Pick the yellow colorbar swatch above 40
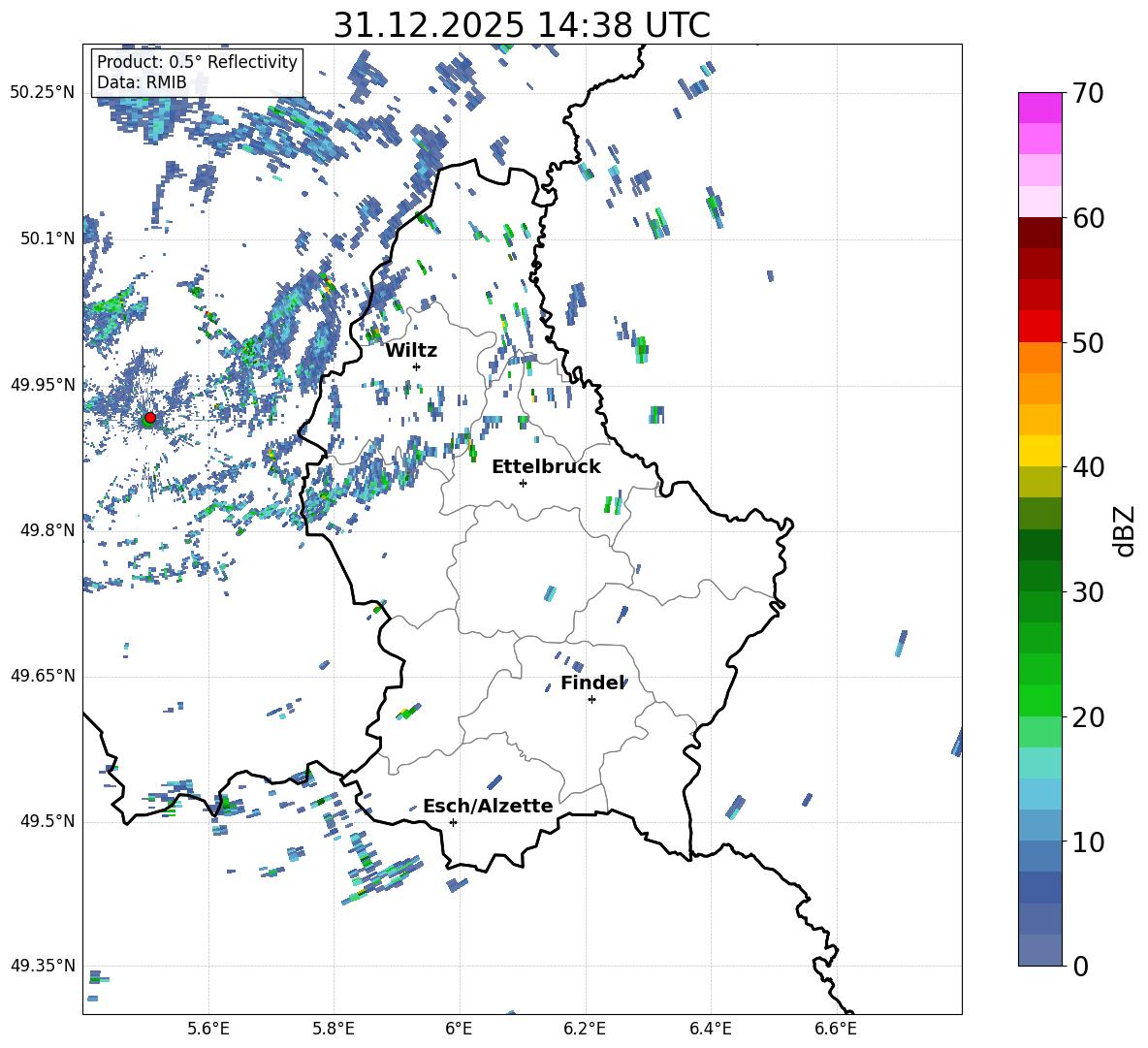This screenshot has height=1048, width=1148. [1039, 451]
